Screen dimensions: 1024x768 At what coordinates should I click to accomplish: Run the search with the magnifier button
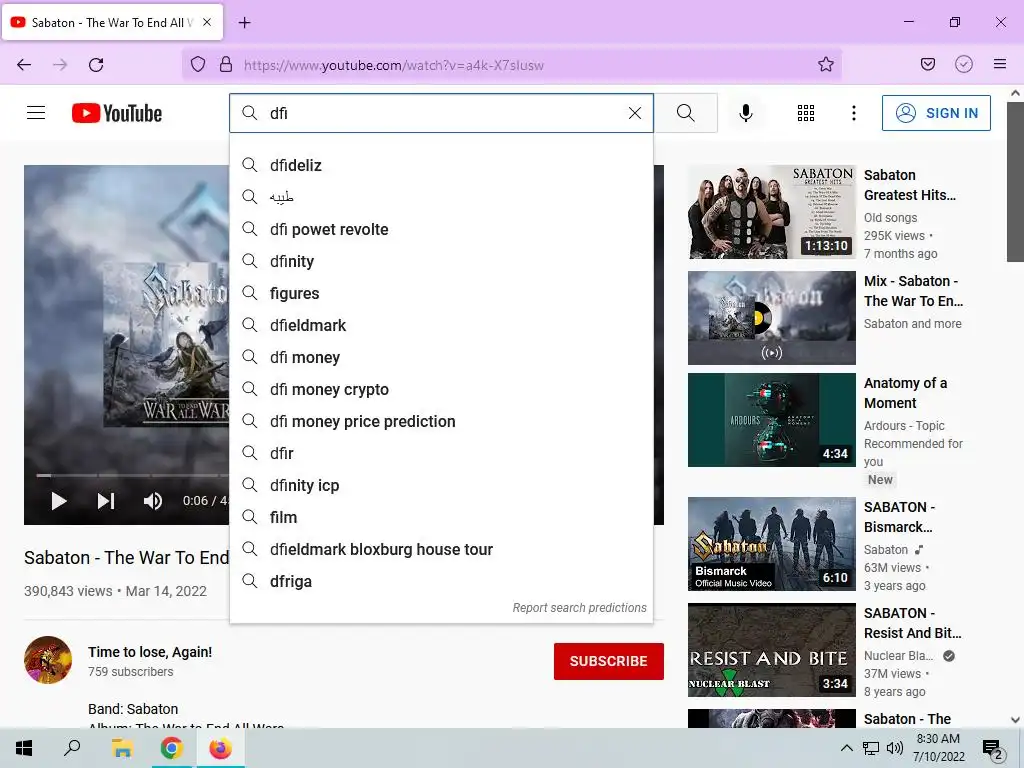pos(686,113)
